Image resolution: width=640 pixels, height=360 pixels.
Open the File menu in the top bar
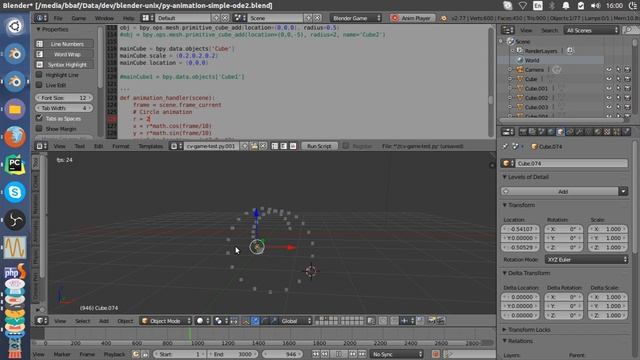point(58,18)
